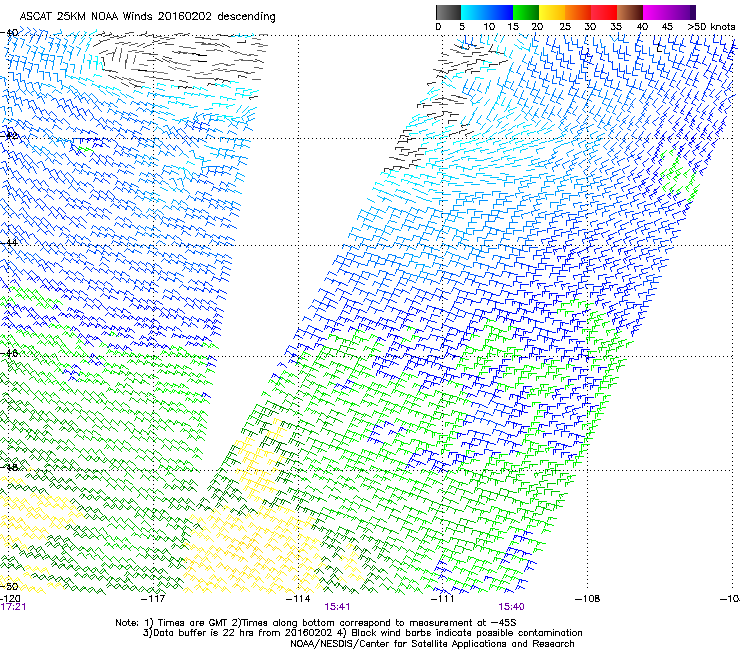Click the latitude label '-48'
The image size is (740, 650).
click(9, 467)
